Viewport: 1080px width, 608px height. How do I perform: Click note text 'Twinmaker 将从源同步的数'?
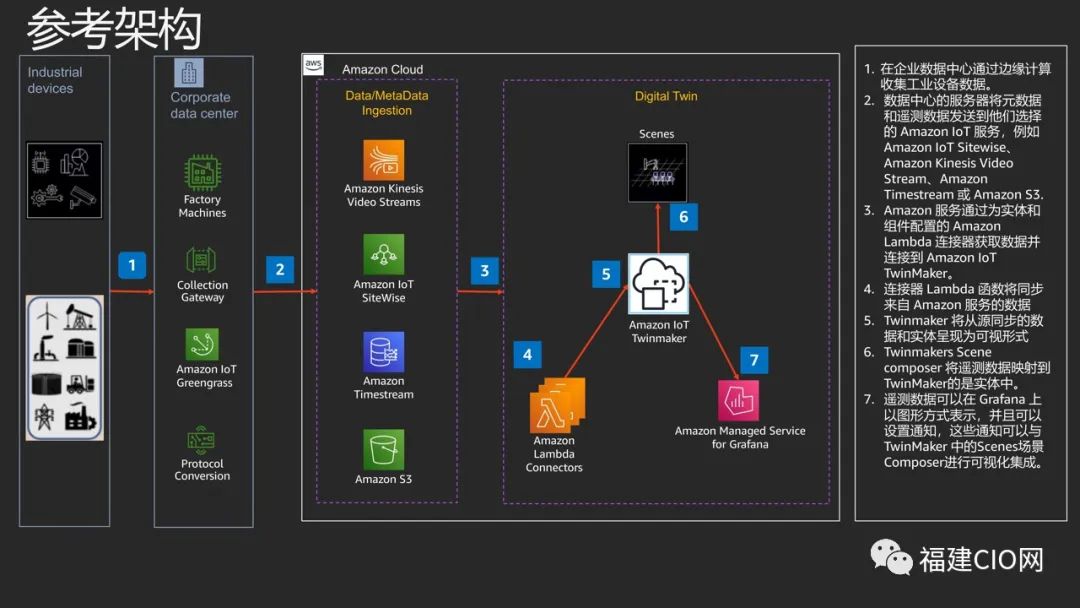[963, 321]
